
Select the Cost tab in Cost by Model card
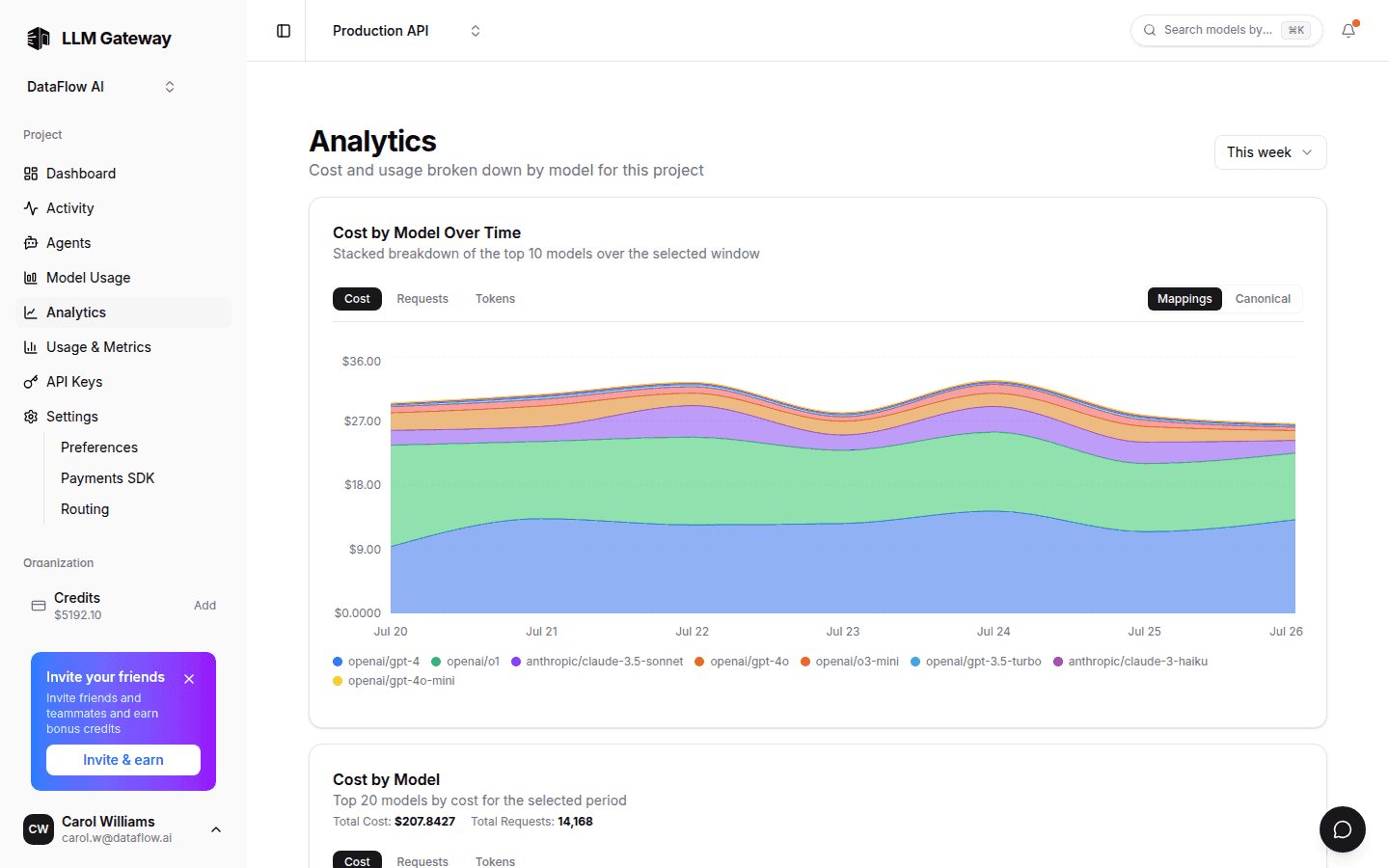[357, 860]
